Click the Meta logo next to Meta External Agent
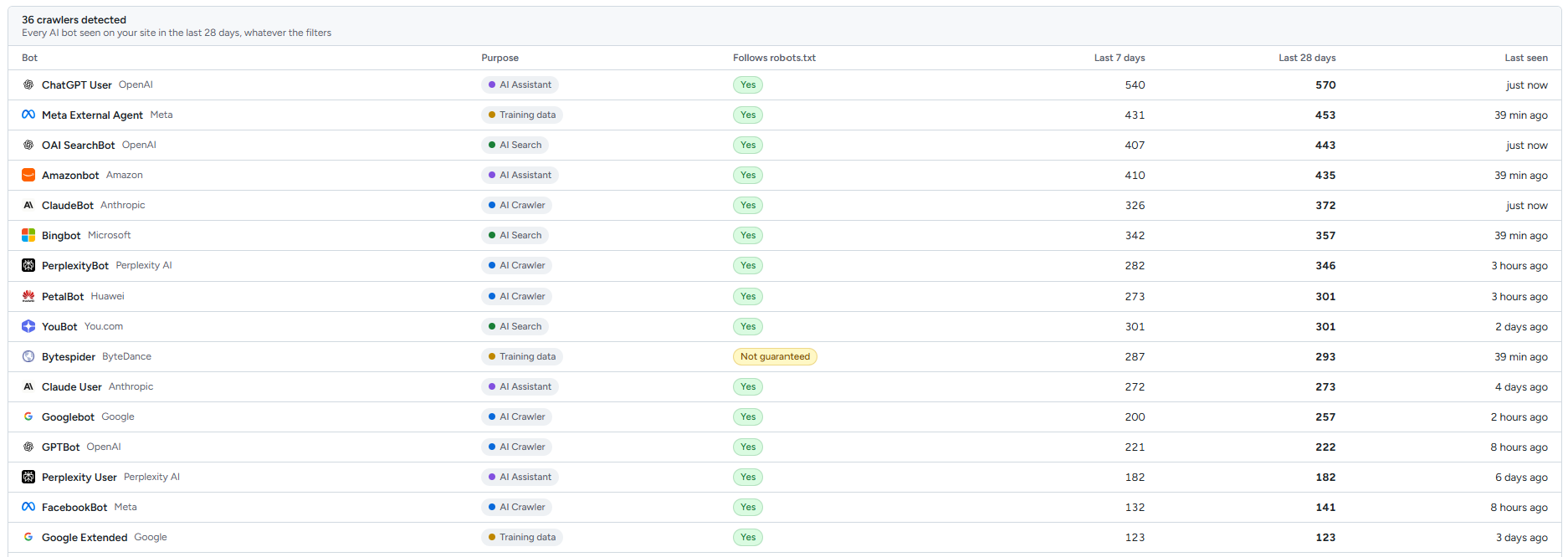The height and width of the screenshot is (557, 1568). click(x=28, y=115)
